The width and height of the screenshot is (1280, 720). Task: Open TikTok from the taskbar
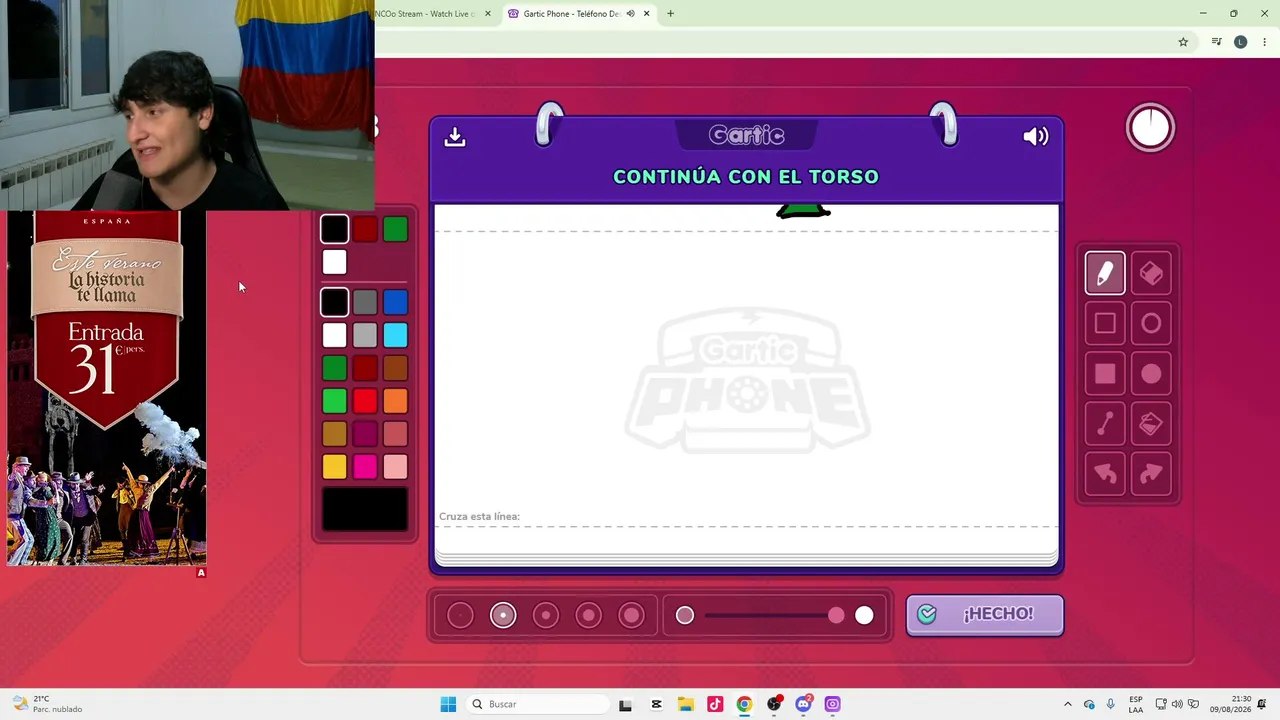point(715,704)
